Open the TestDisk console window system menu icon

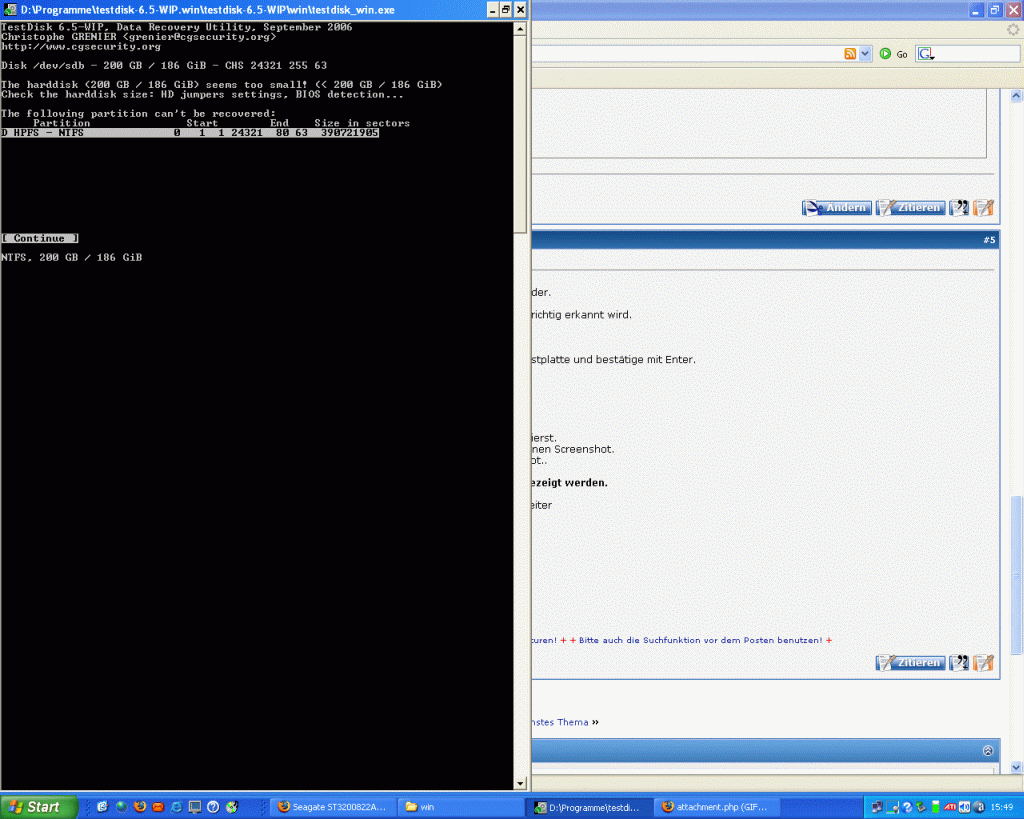(x=10, y=10)
